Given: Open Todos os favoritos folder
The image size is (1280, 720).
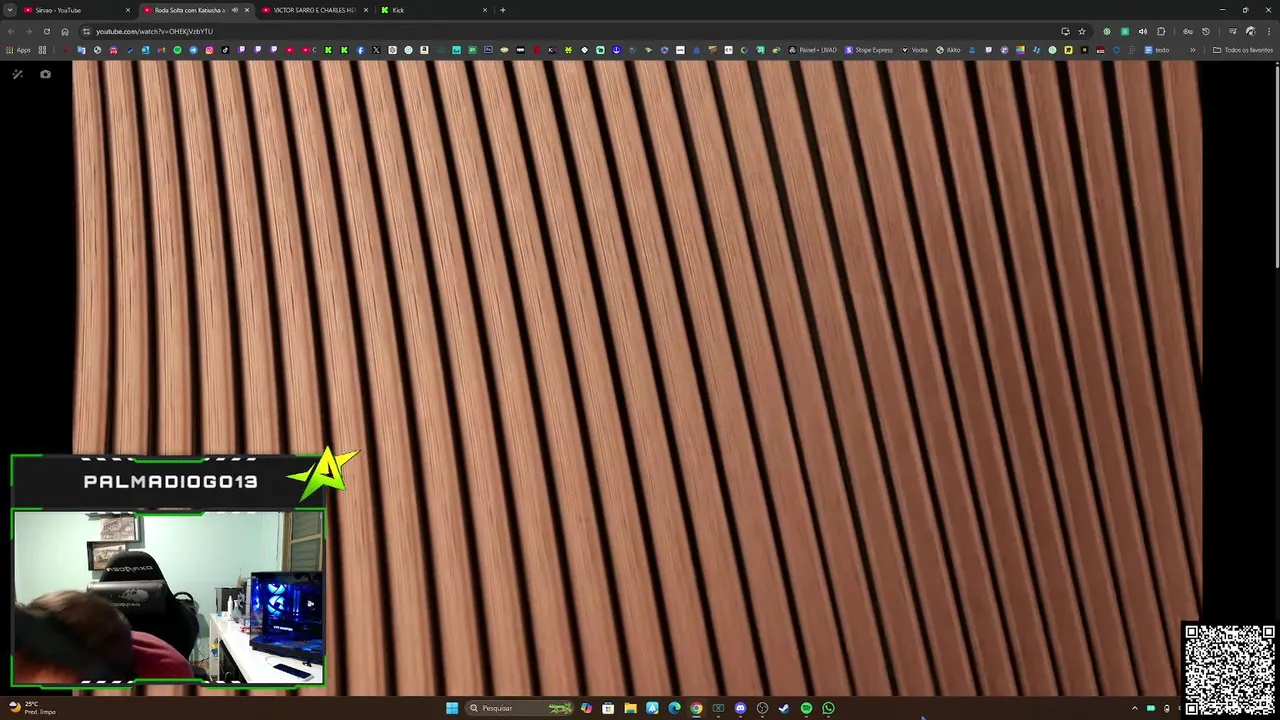Looking at the screenshot, I should 1243,50.
